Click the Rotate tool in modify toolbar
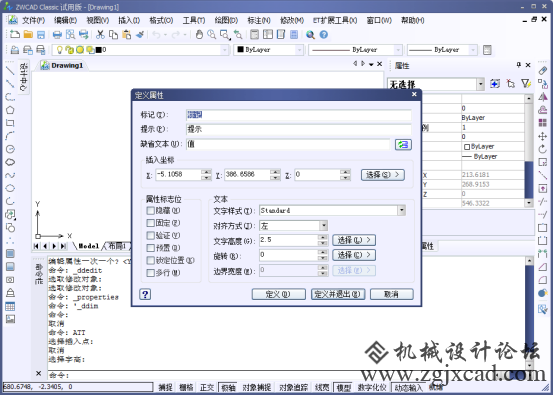The width and height of the screenshot is (553, 395). pos(543,149)
